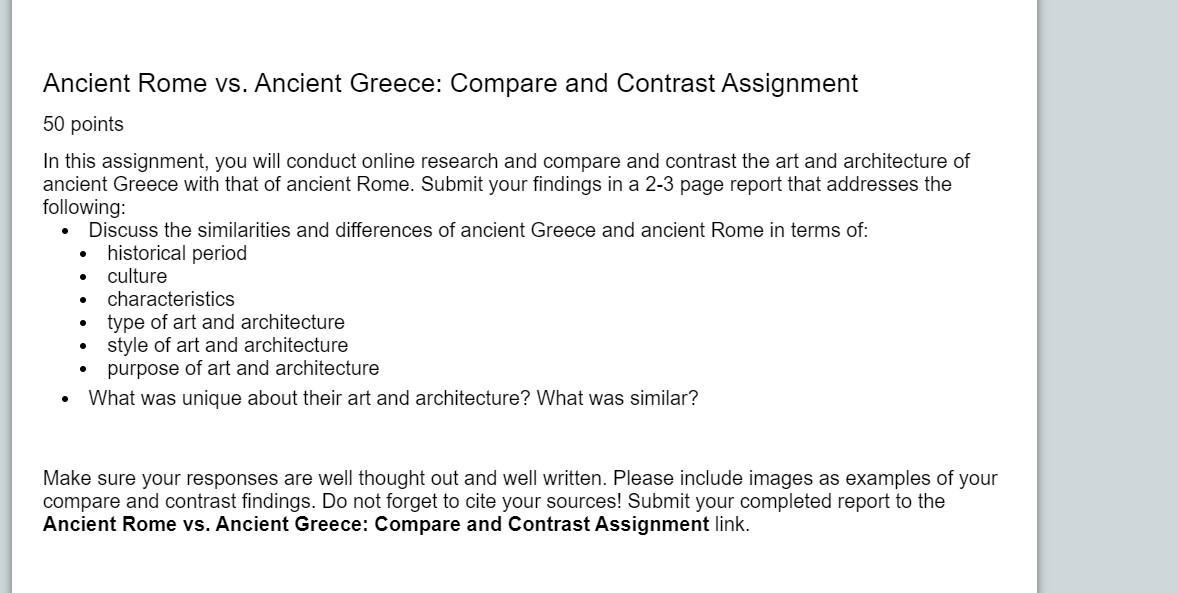Click the word "link." after the bold text
The image size is (1177, 593).
click(732, 524)
